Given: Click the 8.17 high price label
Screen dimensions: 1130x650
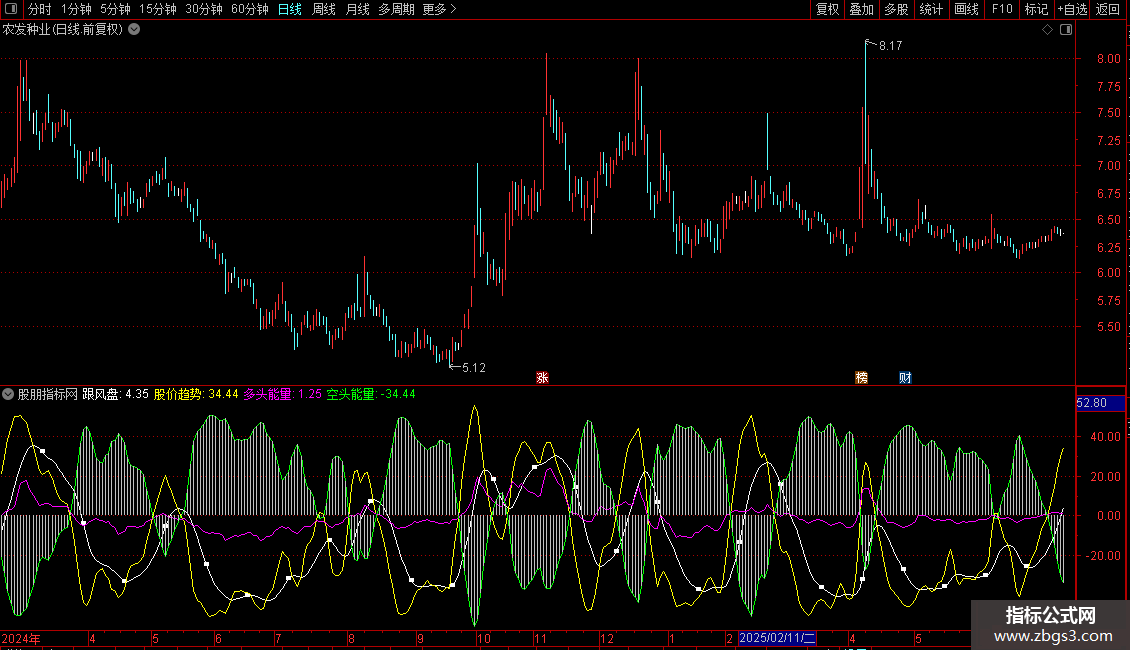Looking at the screenshot, I should tap(890, 46).
